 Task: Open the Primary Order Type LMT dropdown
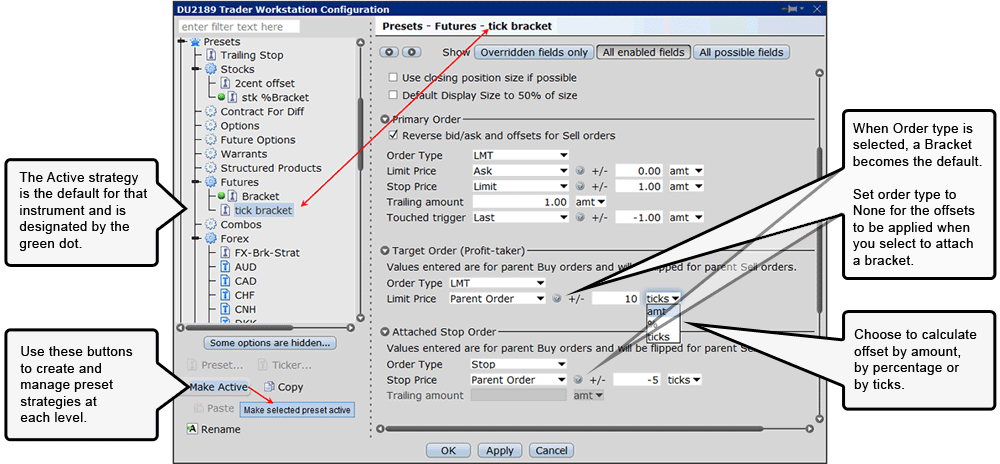tap(520, 155)
